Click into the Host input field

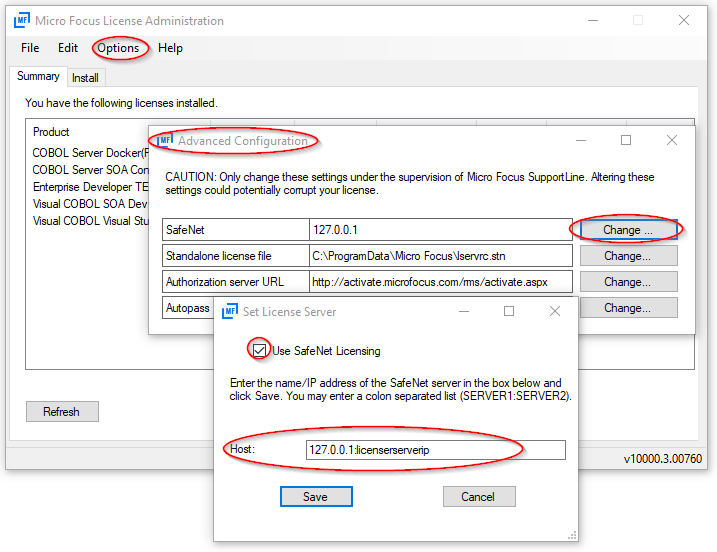tap(435, 450)
